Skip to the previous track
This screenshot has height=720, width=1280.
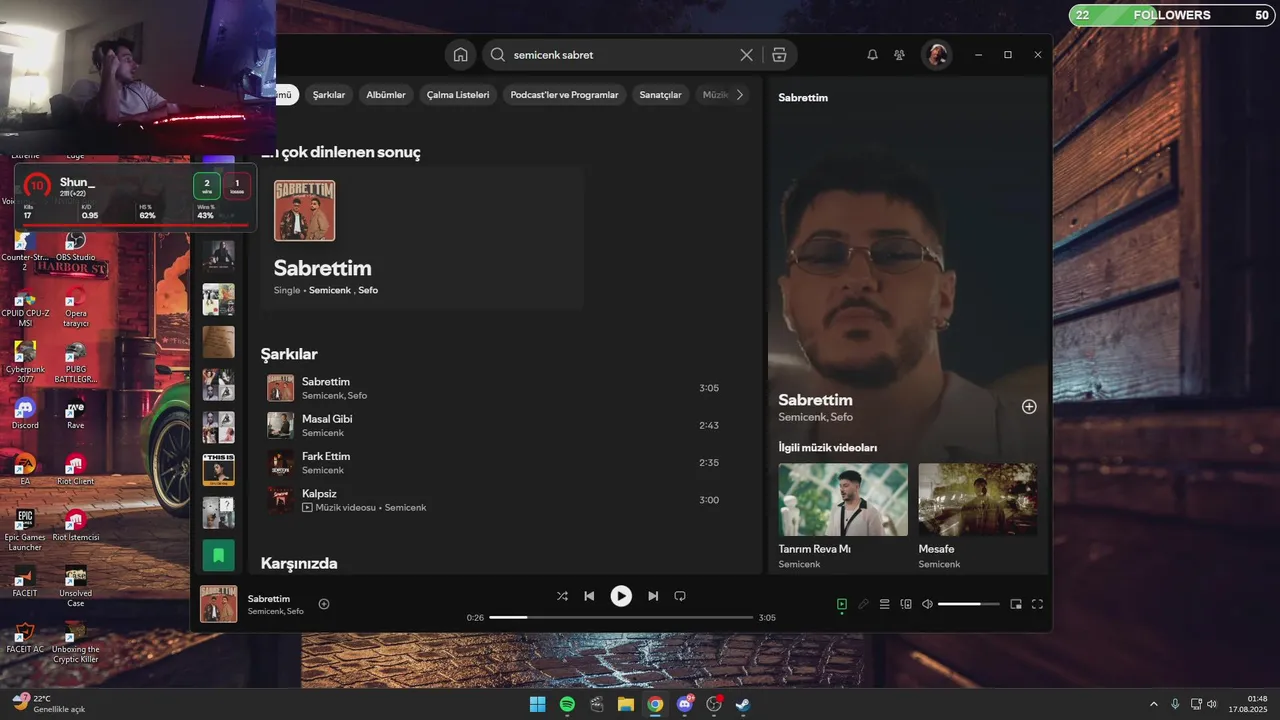tap(589, 596)
